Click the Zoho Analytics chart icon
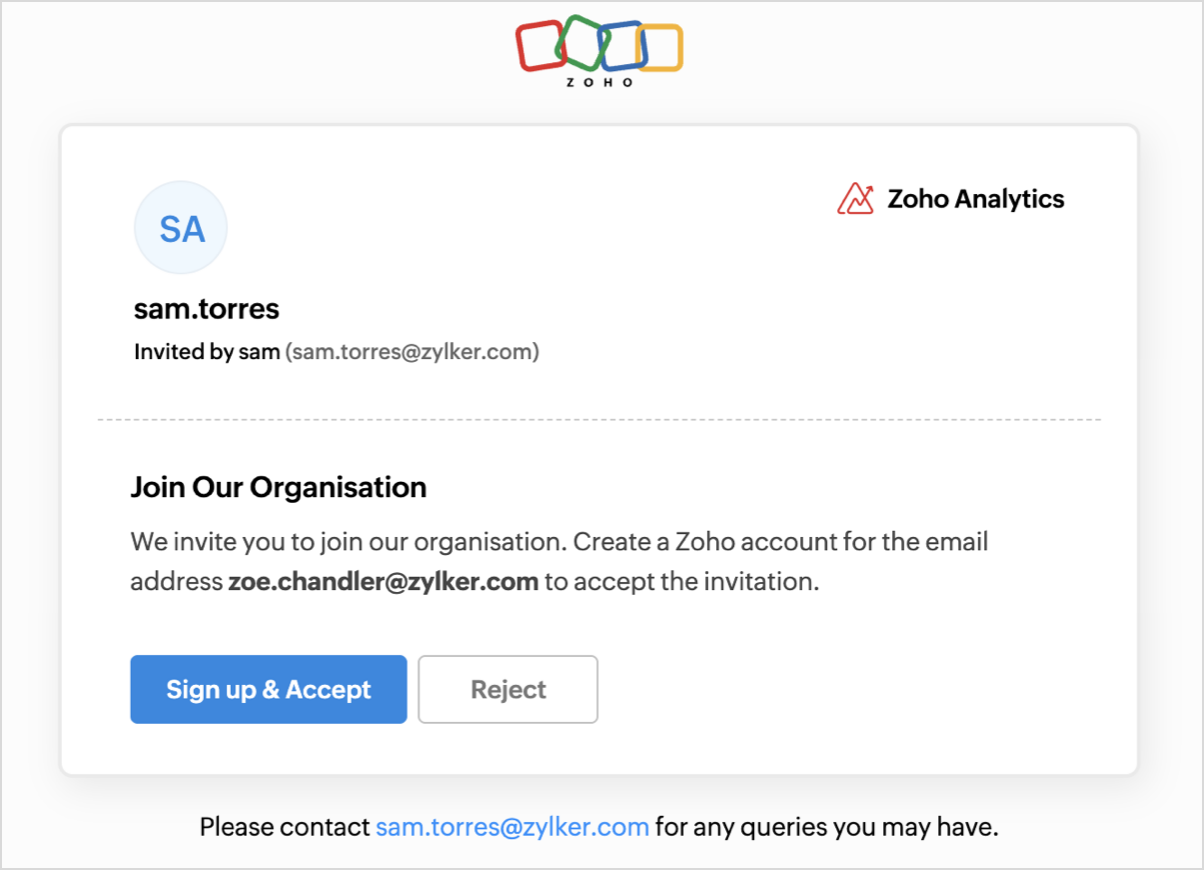The height and width of the screenshot is (870, 1204). (x=855, y=199)
